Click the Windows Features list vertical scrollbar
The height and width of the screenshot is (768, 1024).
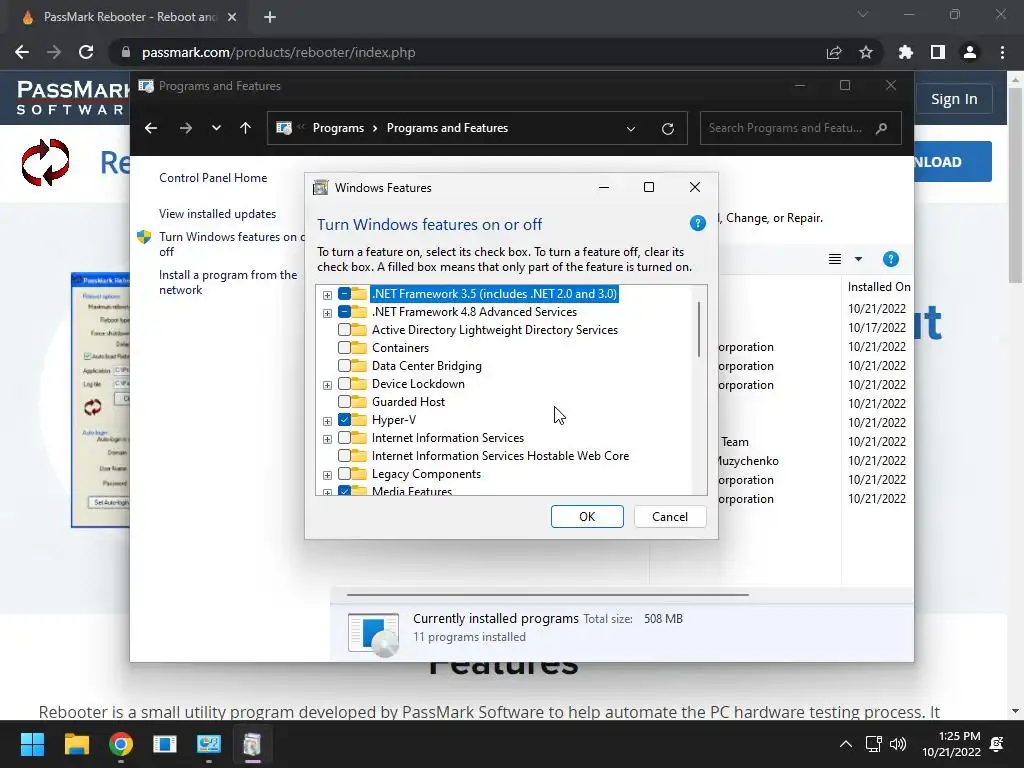point(699,329)
